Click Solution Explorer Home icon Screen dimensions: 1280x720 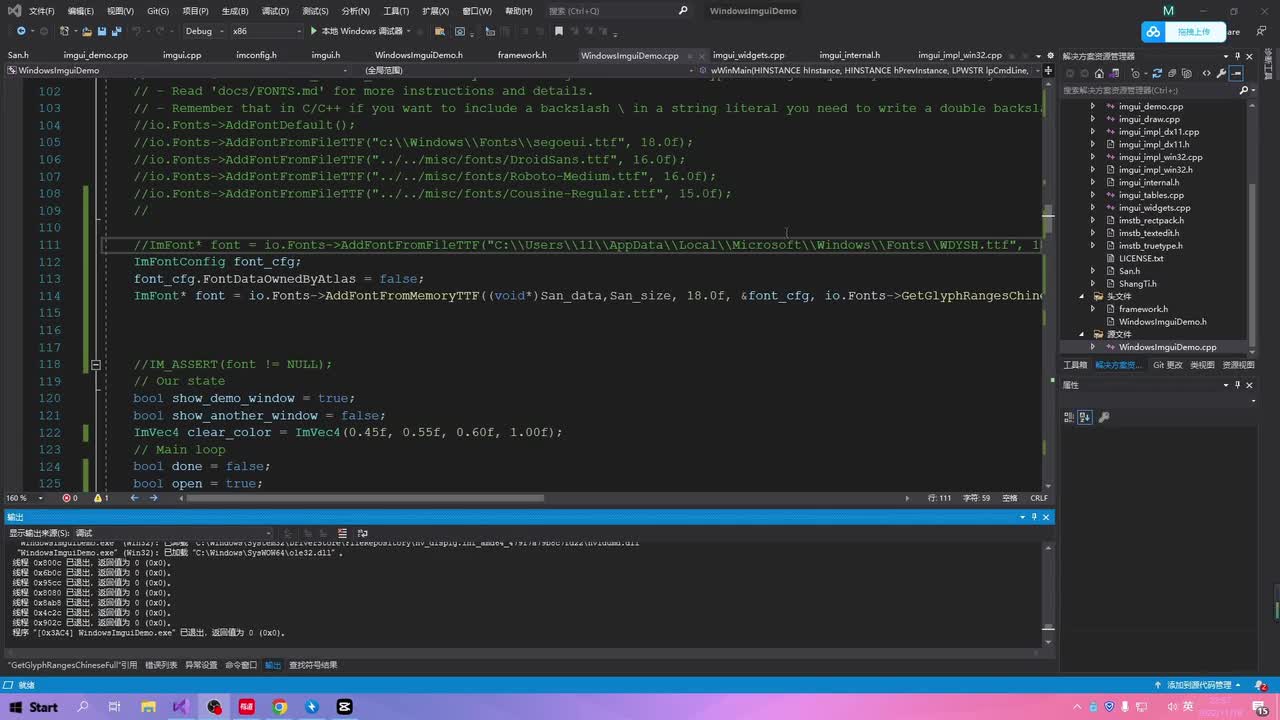click(1099, 73)
